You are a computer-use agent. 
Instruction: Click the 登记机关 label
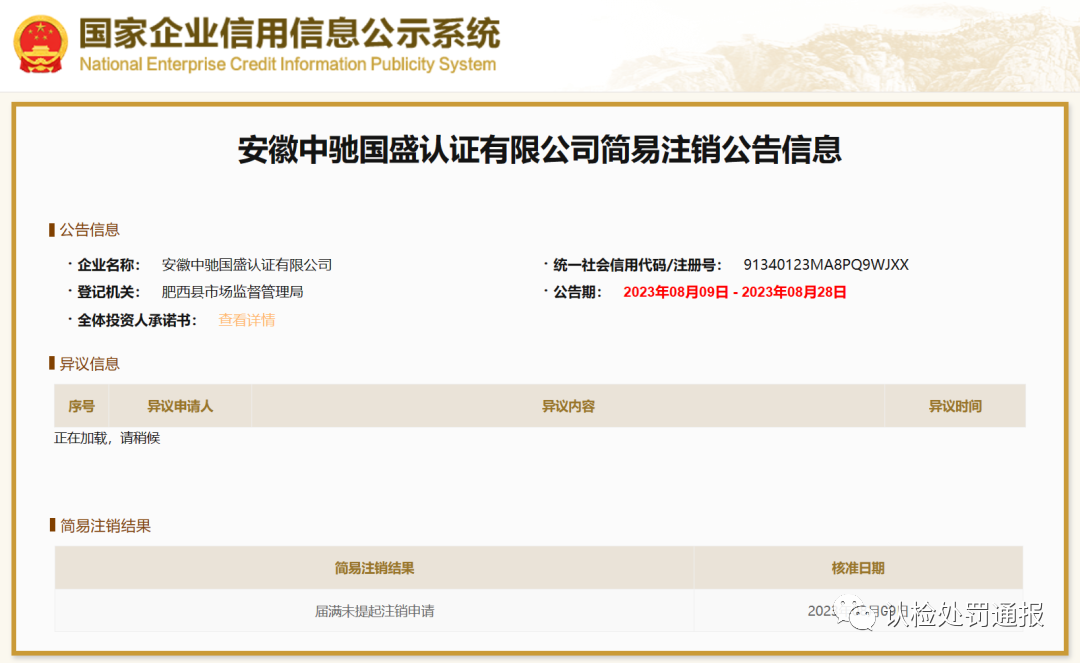[x=108, y=292]
